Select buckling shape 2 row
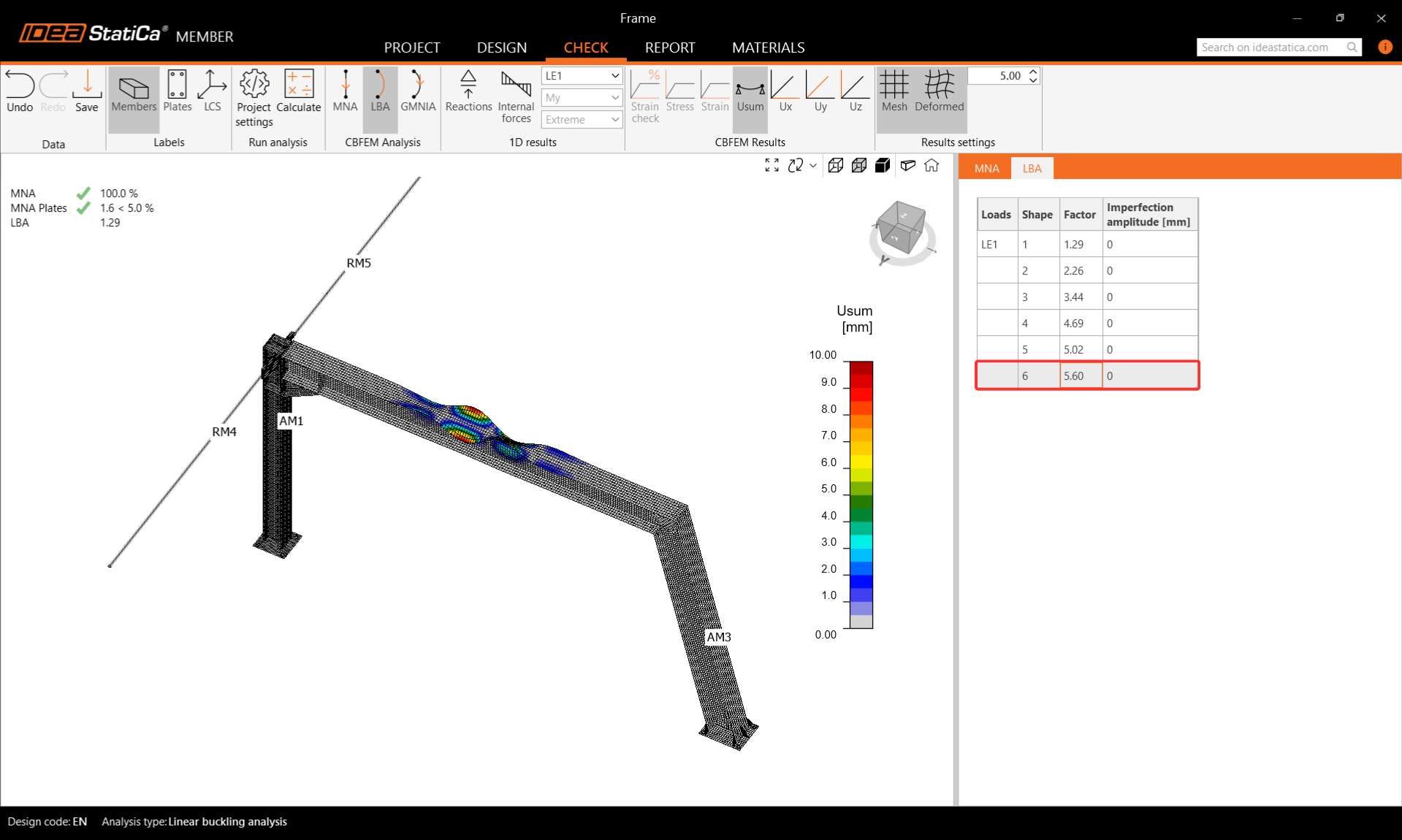Screen dimensions: 1402x840 [1087, 271]
